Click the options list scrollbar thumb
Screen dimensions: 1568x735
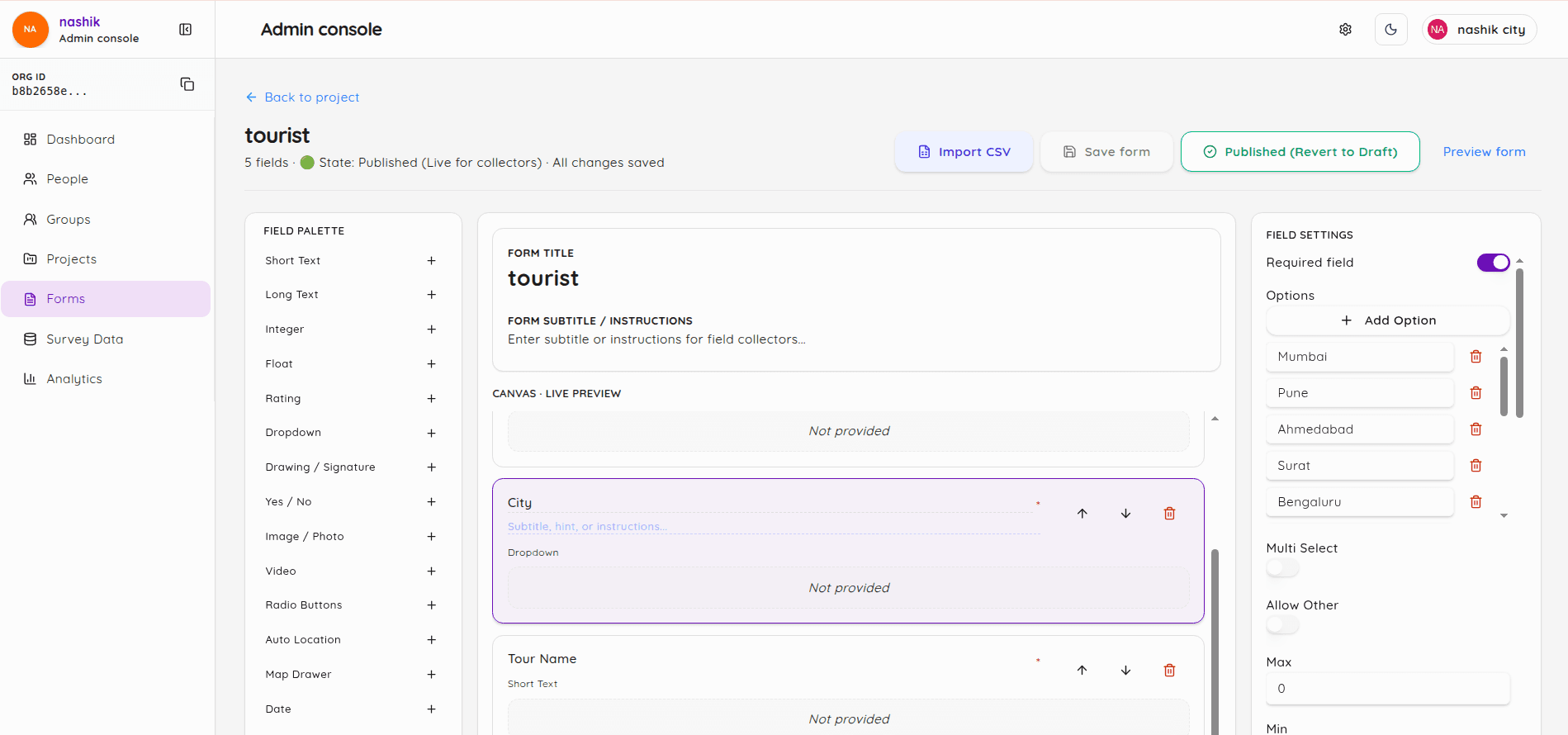pos(1504,386)
